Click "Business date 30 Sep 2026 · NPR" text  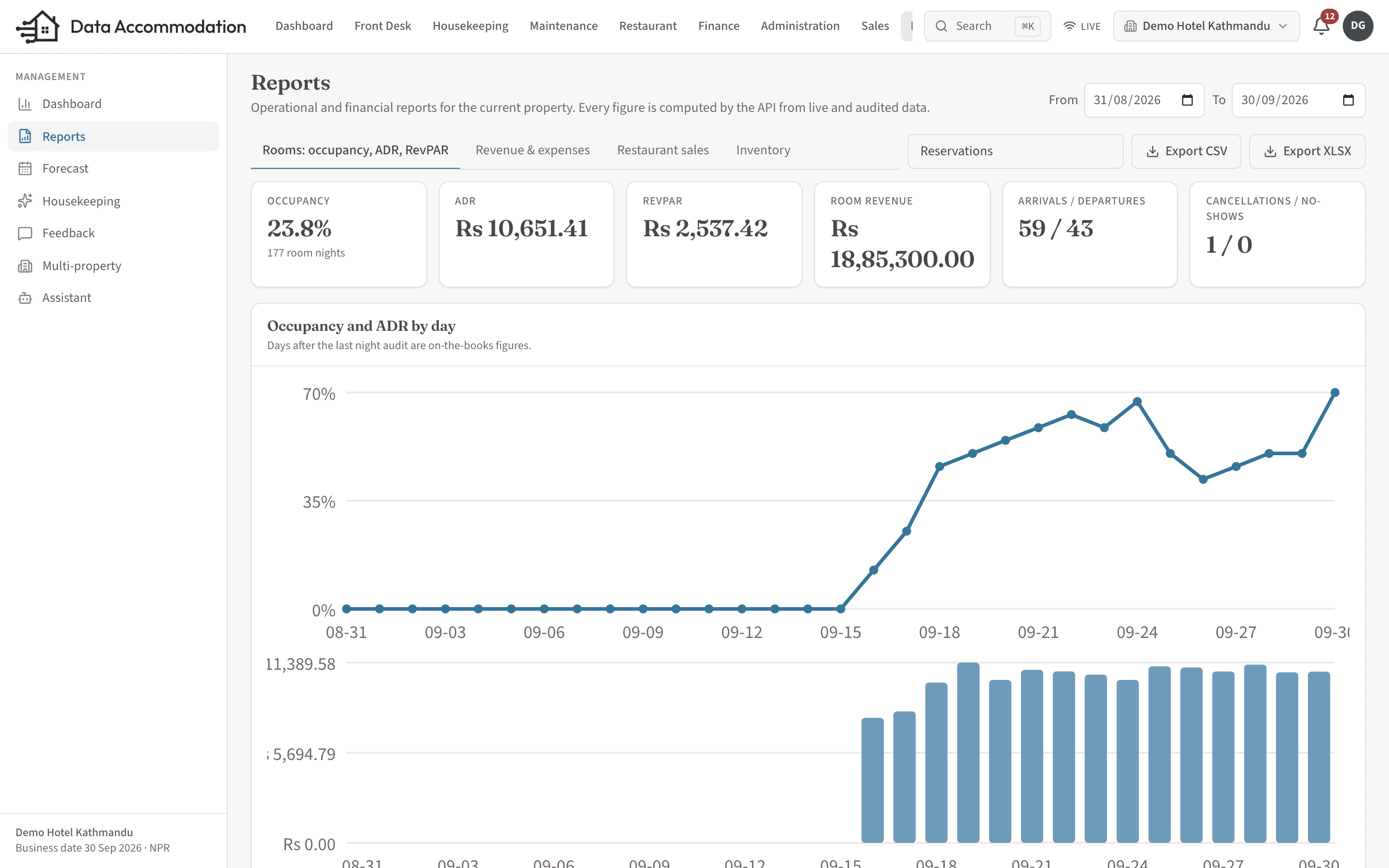click(x=93, y=848)
